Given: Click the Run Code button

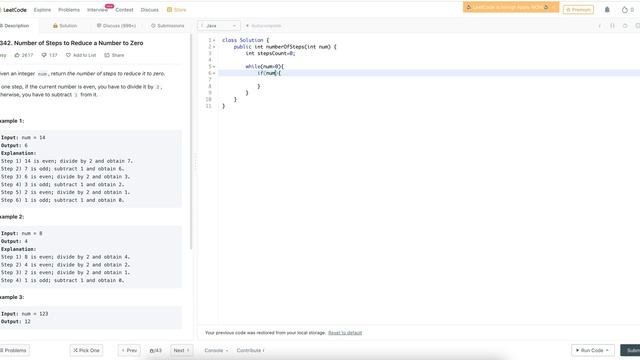Looking at the screenshot, I should 592,350.
